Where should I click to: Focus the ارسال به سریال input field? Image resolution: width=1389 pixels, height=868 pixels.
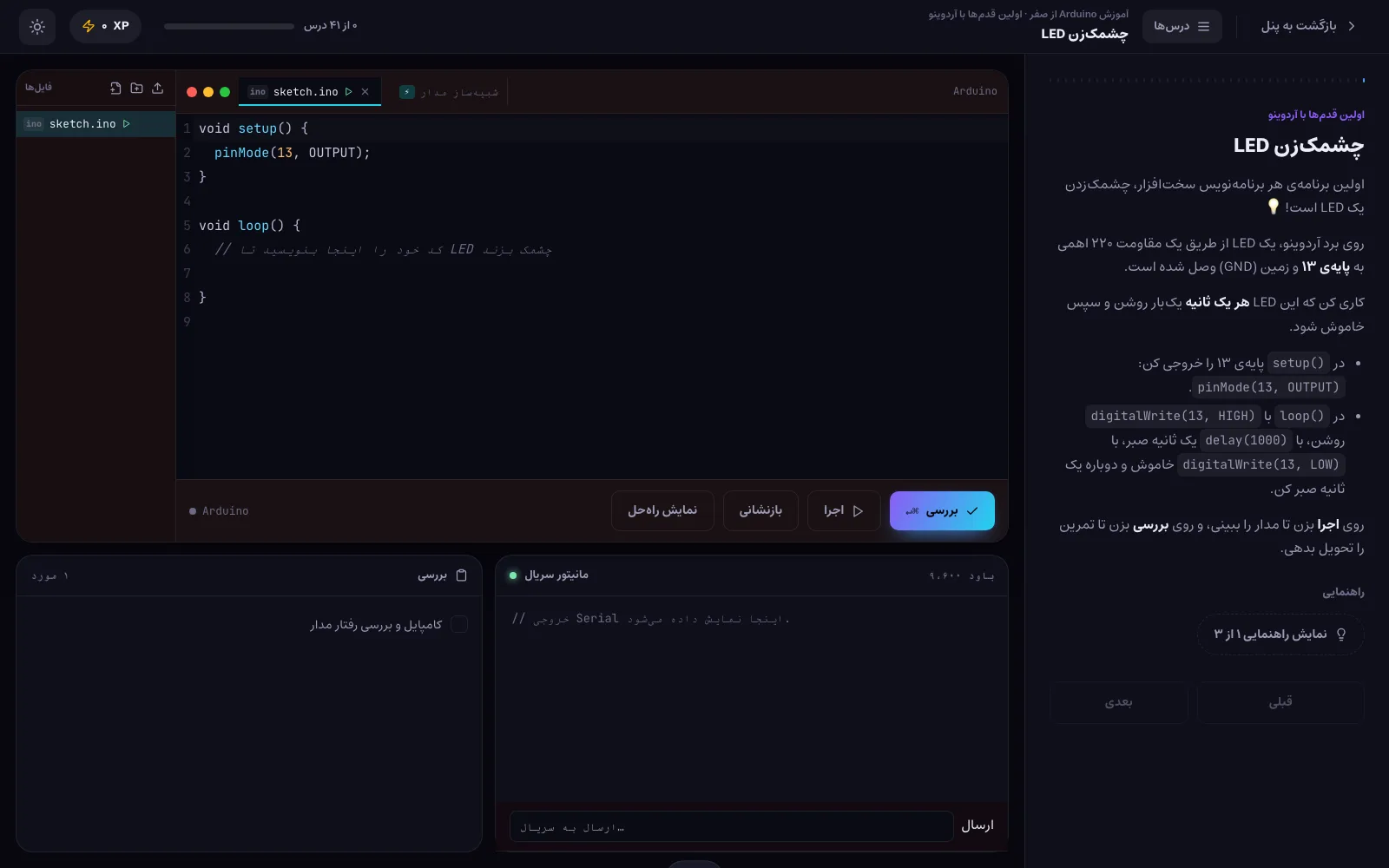click(731, 826)
